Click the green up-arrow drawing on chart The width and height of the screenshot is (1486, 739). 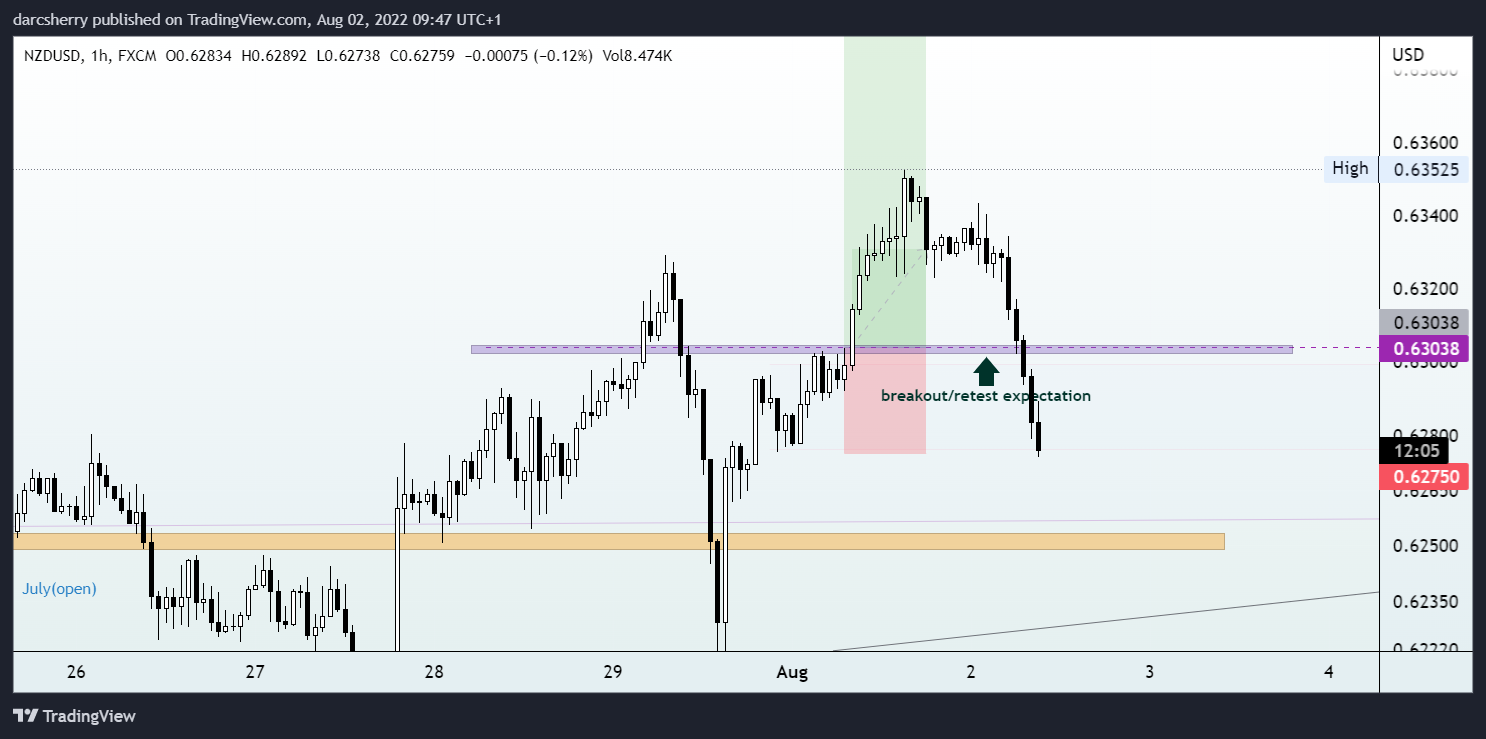pyautogui.click(x=986, y=371)
